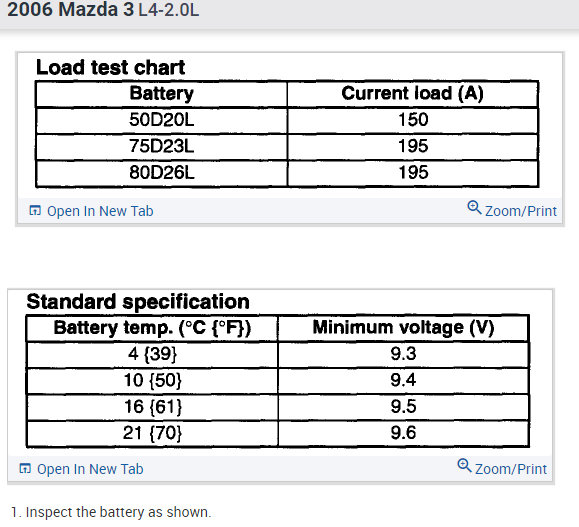Click the Battery temp. column header
Image resolution: width=579 pixels, height=527 pixels.
click(x=152, y=328)
